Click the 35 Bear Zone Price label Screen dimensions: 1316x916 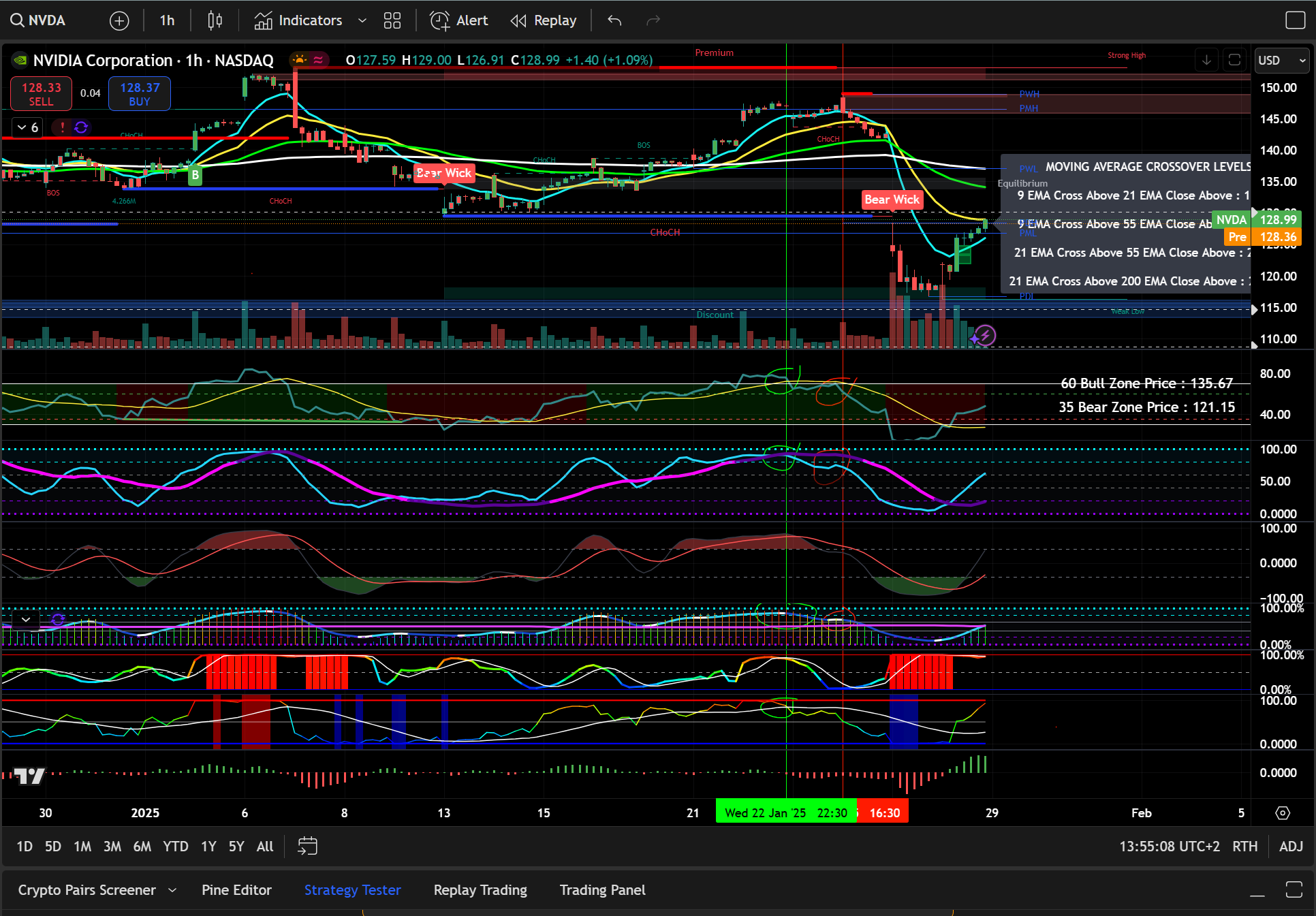(1146, 407)
